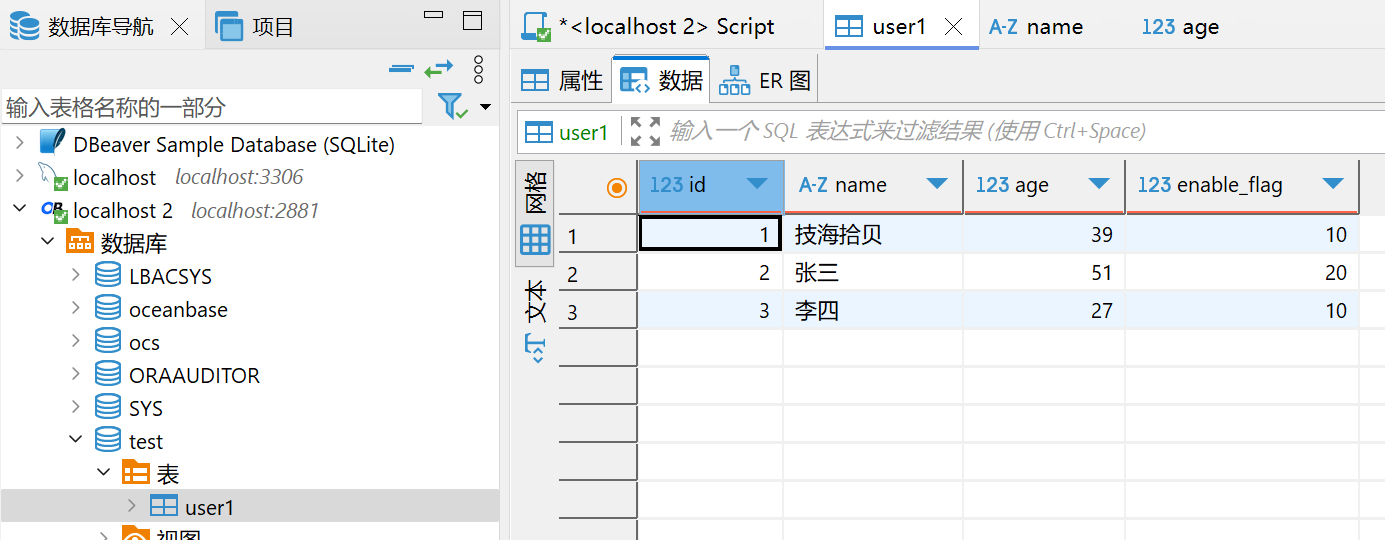Collapse the test database node
The height and width of the screenshot is (540, 1385).
[x=76, y=441]
